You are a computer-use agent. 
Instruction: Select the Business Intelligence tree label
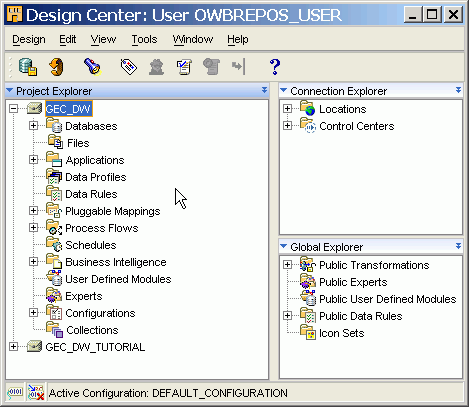[116, 262]
